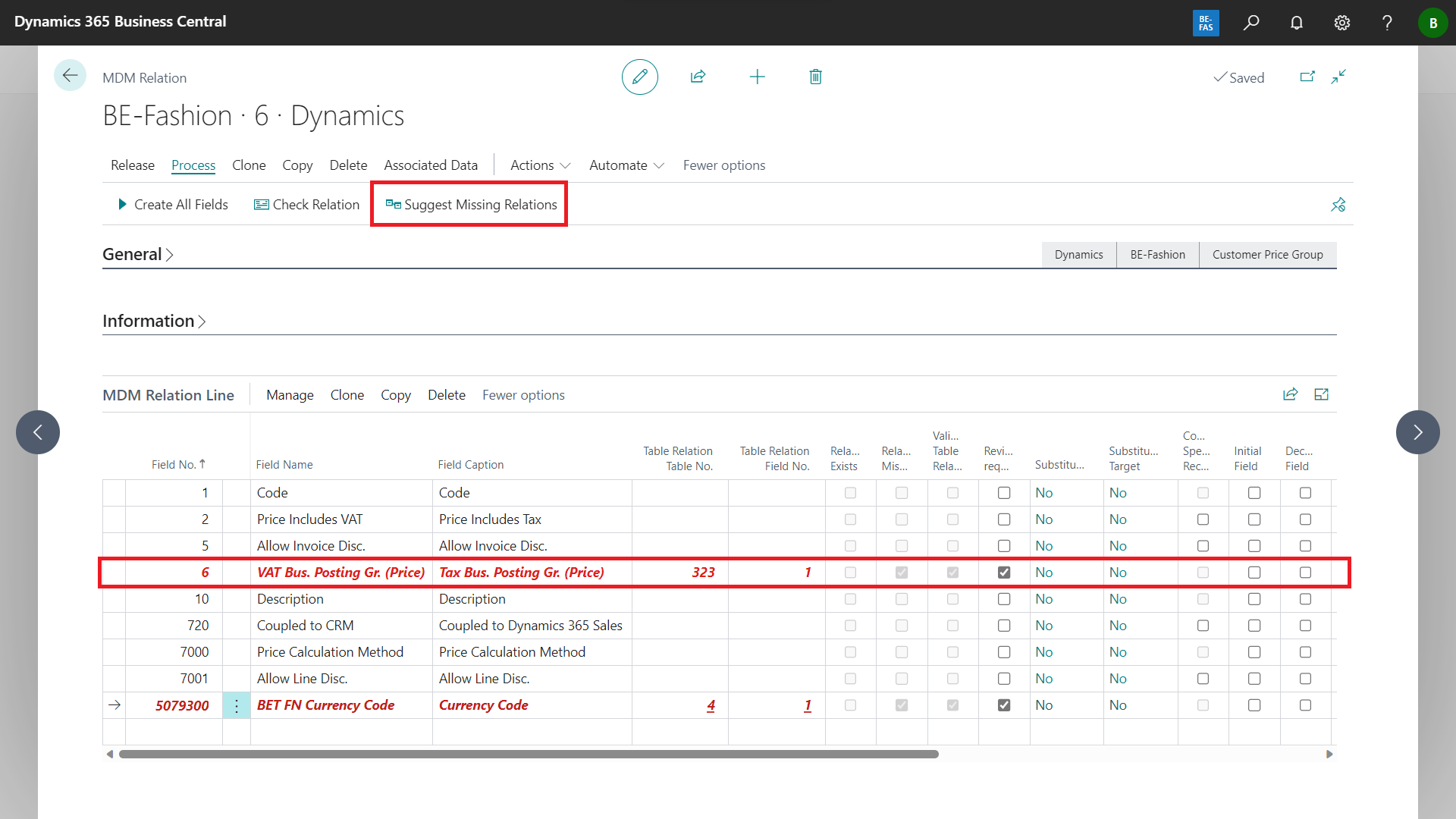Click Fewer options in Relation Line bar
1456x819 pixels.
(523, 395)
